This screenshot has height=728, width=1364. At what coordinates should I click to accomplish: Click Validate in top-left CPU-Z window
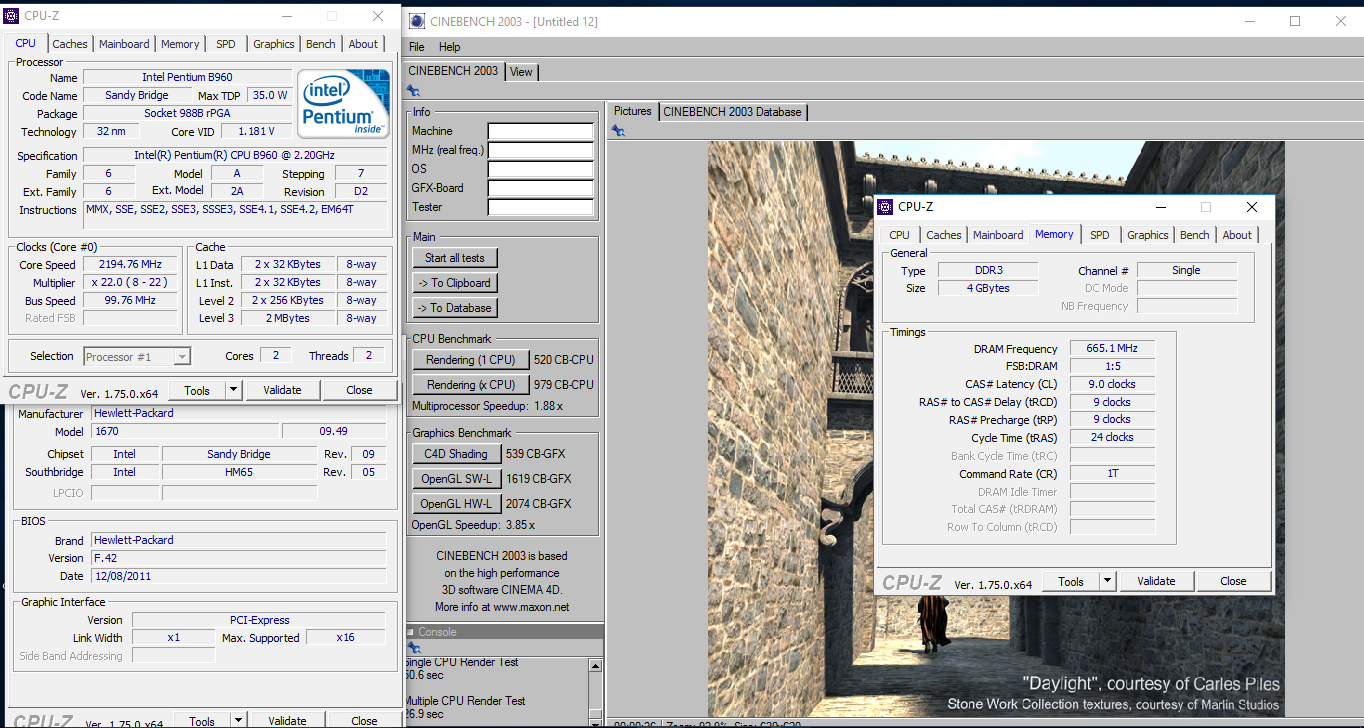(x=282, y=390)
